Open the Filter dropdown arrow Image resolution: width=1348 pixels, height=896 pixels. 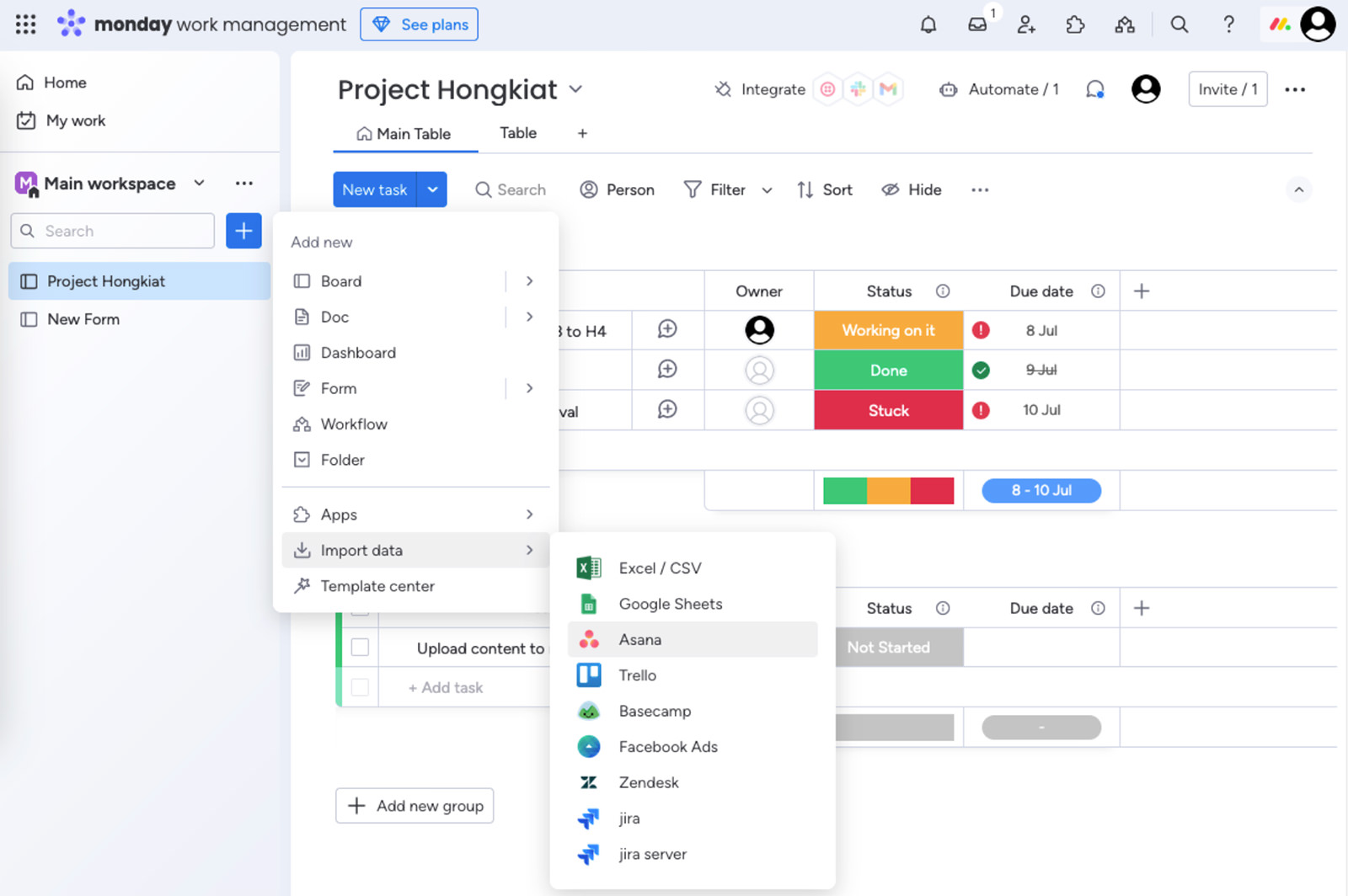coord(767,190)
